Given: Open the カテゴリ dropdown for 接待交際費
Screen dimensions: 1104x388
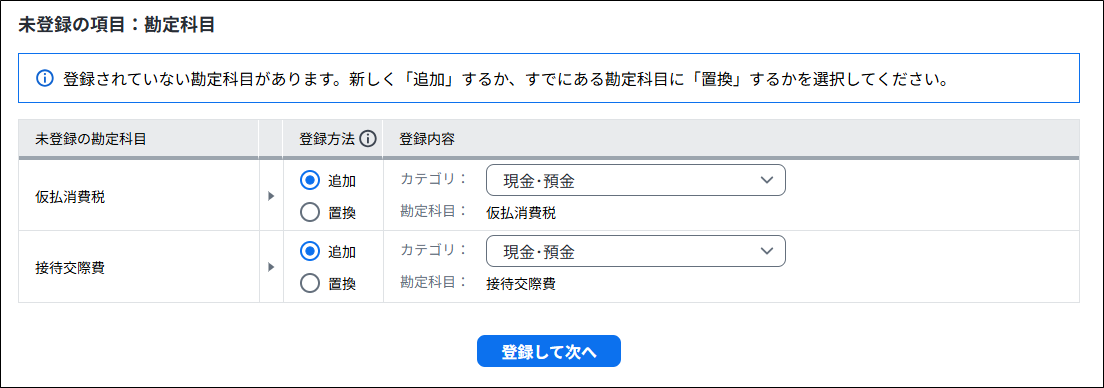Looking at the screenshot, I should click(636, 251).
